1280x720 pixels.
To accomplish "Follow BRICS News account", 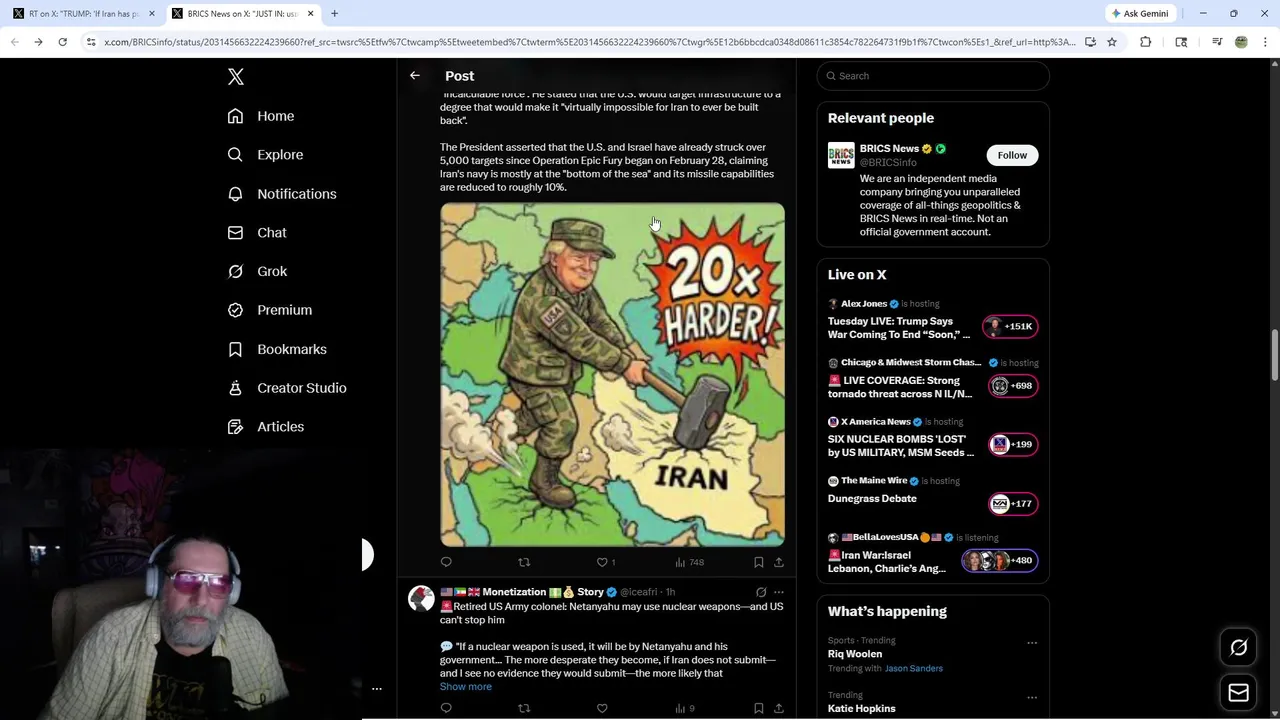I will 1012,155.
